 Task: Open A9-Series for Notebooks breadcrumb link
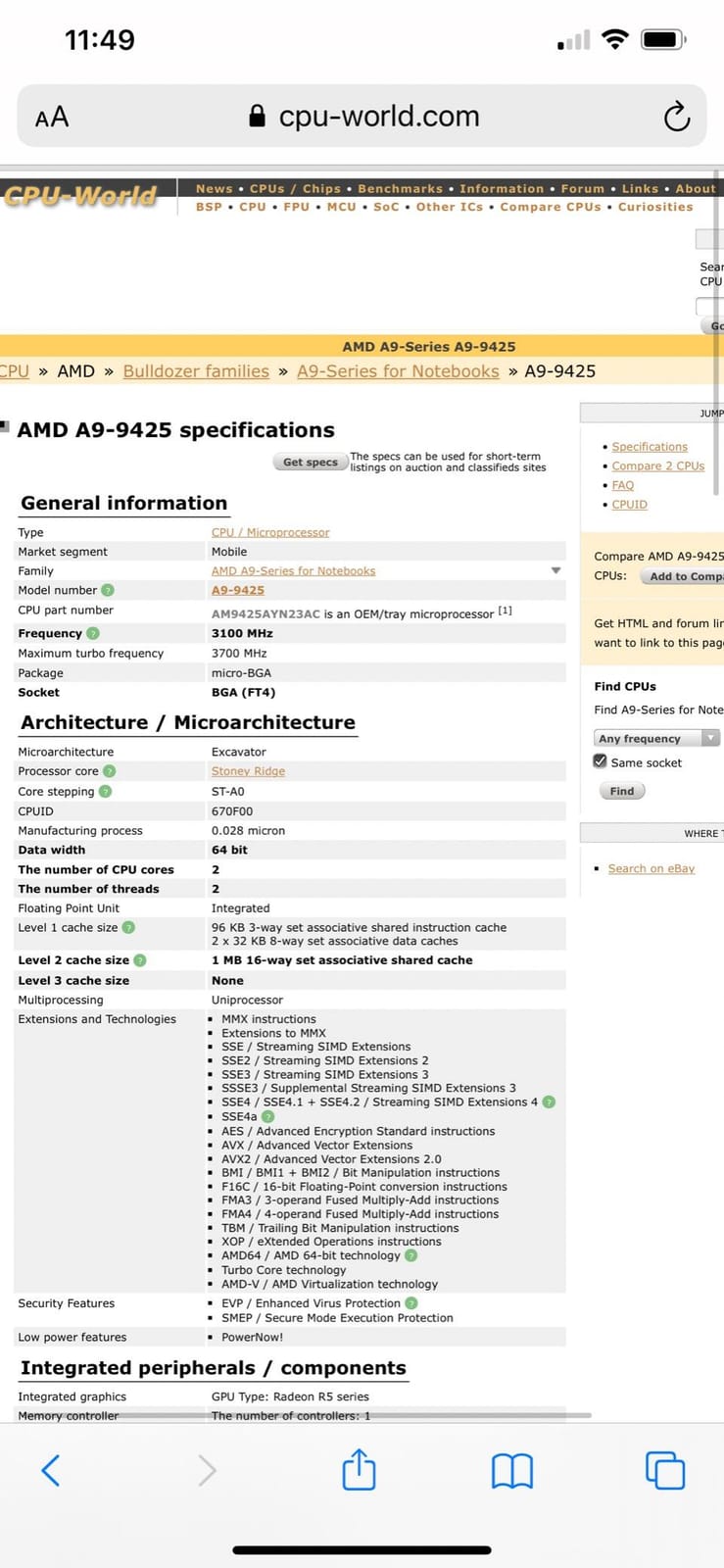[x=398, y=371]
